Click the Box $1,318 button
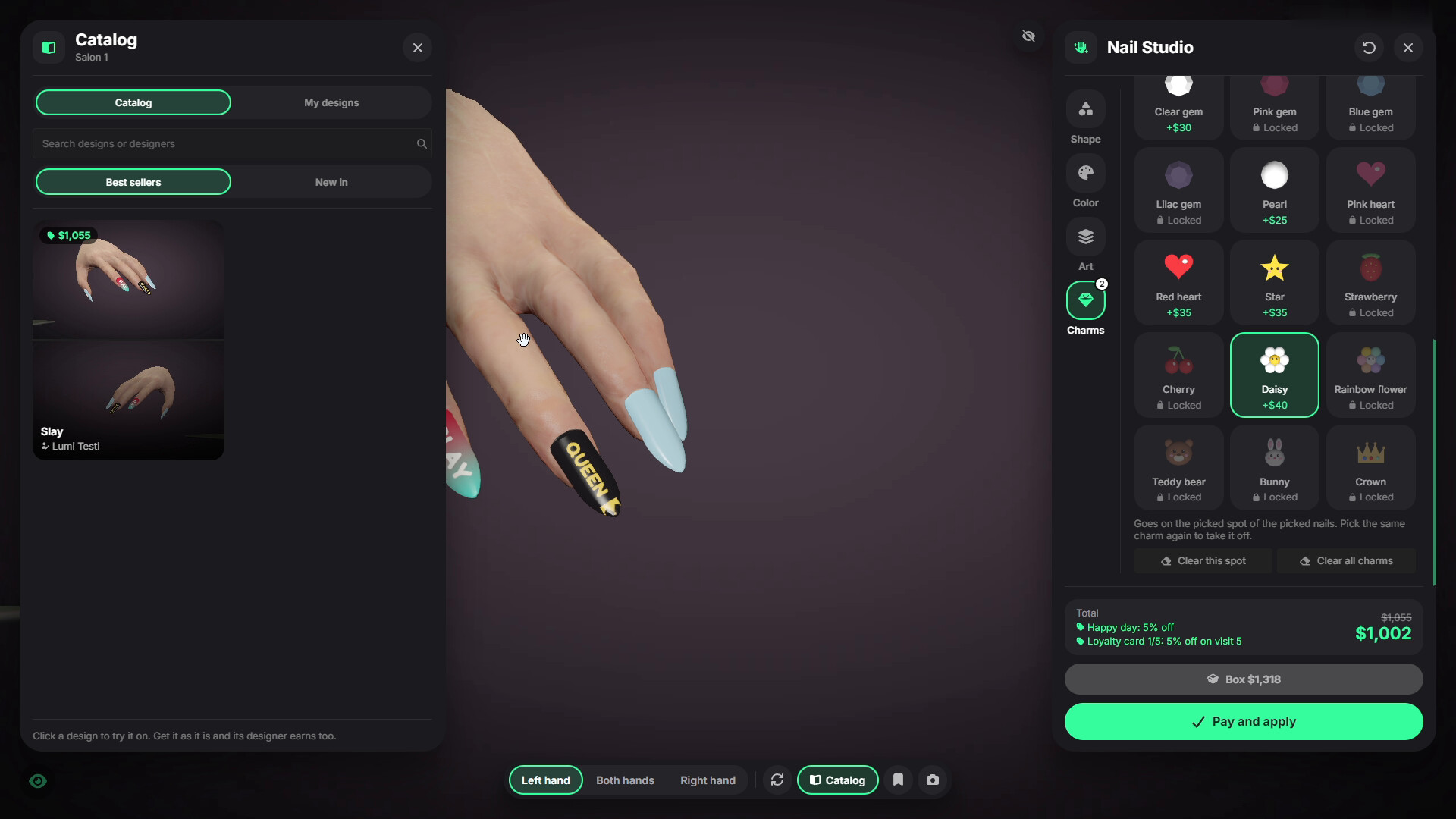This screenshot has width=1456, height=819. click(1244, 679)
